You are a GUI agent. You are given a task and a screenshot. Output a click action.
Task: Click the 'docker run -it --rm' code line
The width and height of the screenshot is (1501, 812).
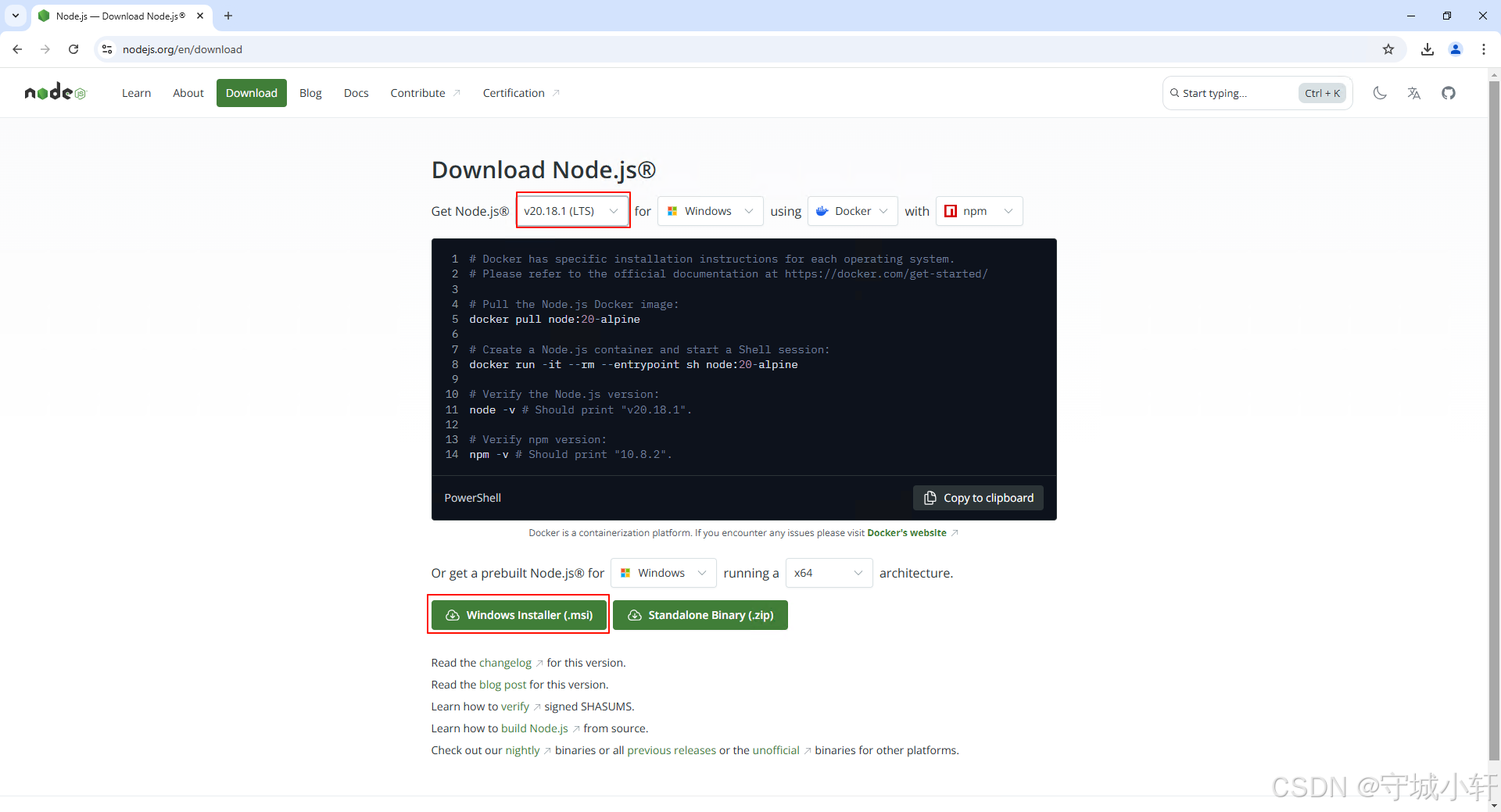click(633, 365)
